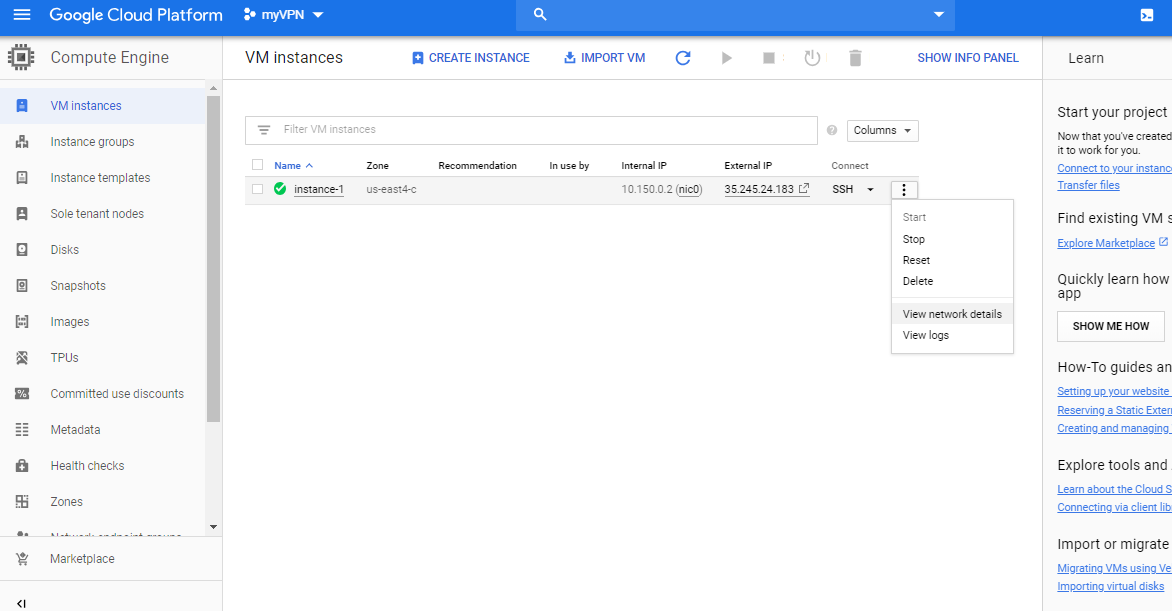The height and width of the screenshot is (611, 1172).
Task: Click the Start (play) toolbar icon
Action: [x=727, y=58]
